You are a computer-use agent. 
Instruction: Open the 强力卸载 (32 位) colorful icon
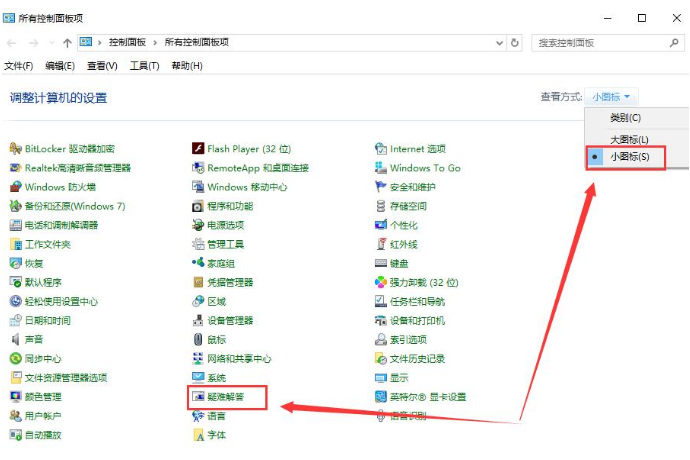[381, 282]
